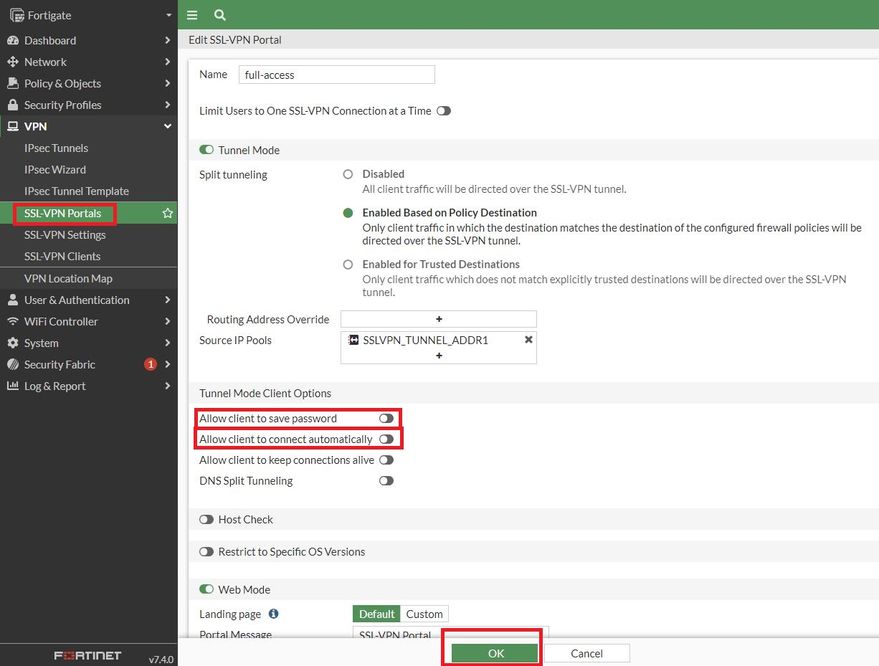The height and width of the screenshot is (666, 879).
Task: Enable Restrict to Specific OS Versions
Action: click(206, 552)
